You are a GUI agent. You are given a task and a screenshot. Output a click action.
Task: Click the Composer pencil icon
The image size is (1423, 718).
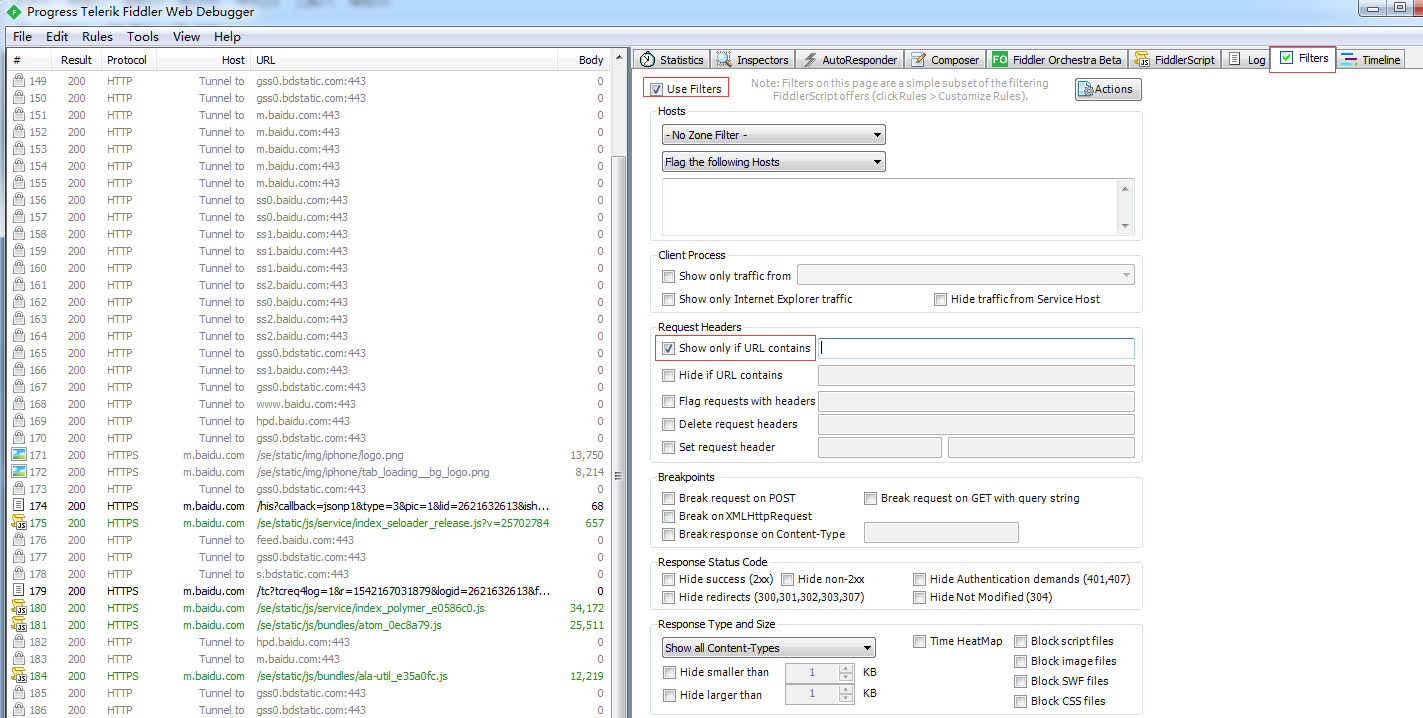coord(918,60)
